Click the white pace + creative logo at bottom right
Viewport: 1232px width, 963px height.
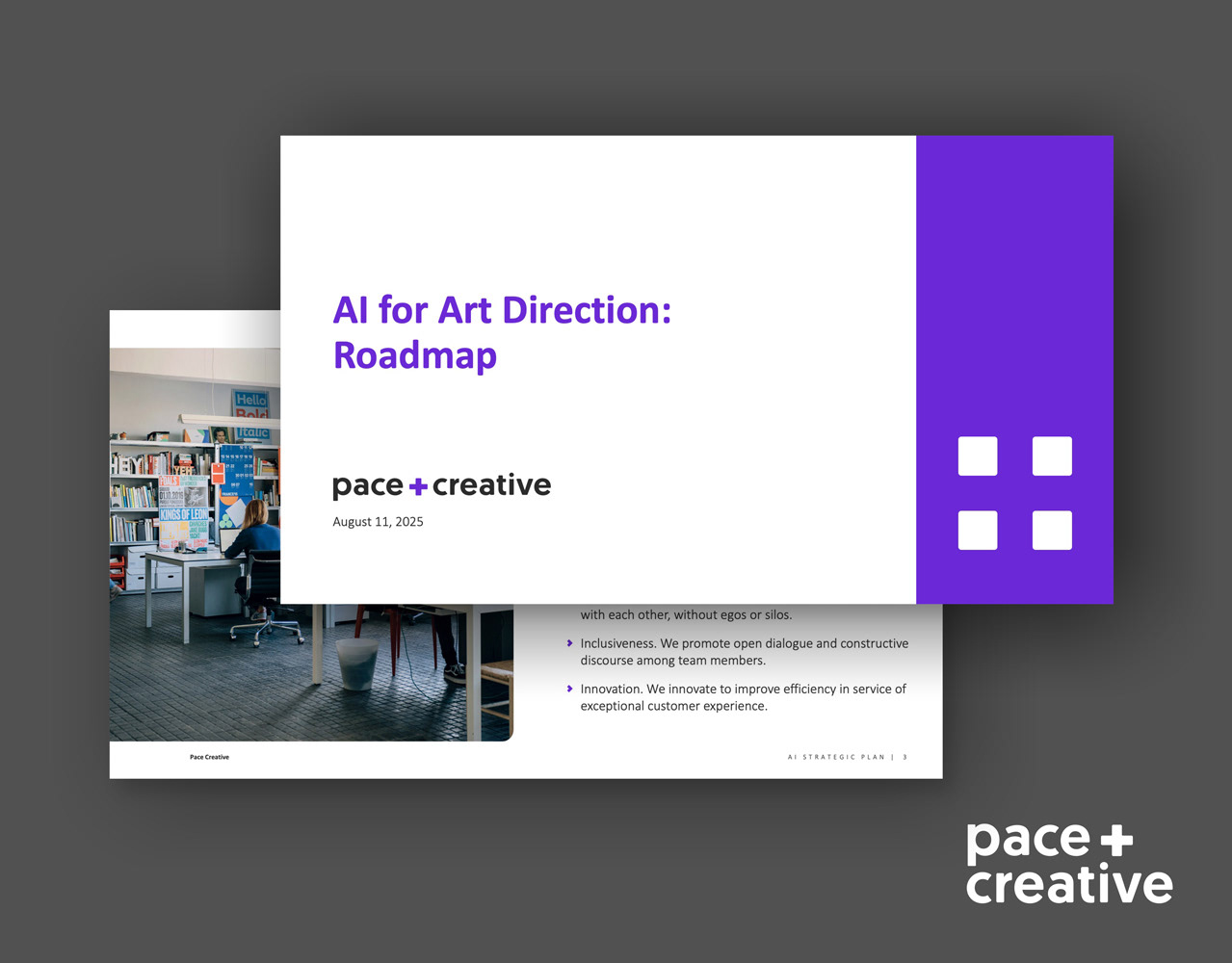pos(1069,863)
